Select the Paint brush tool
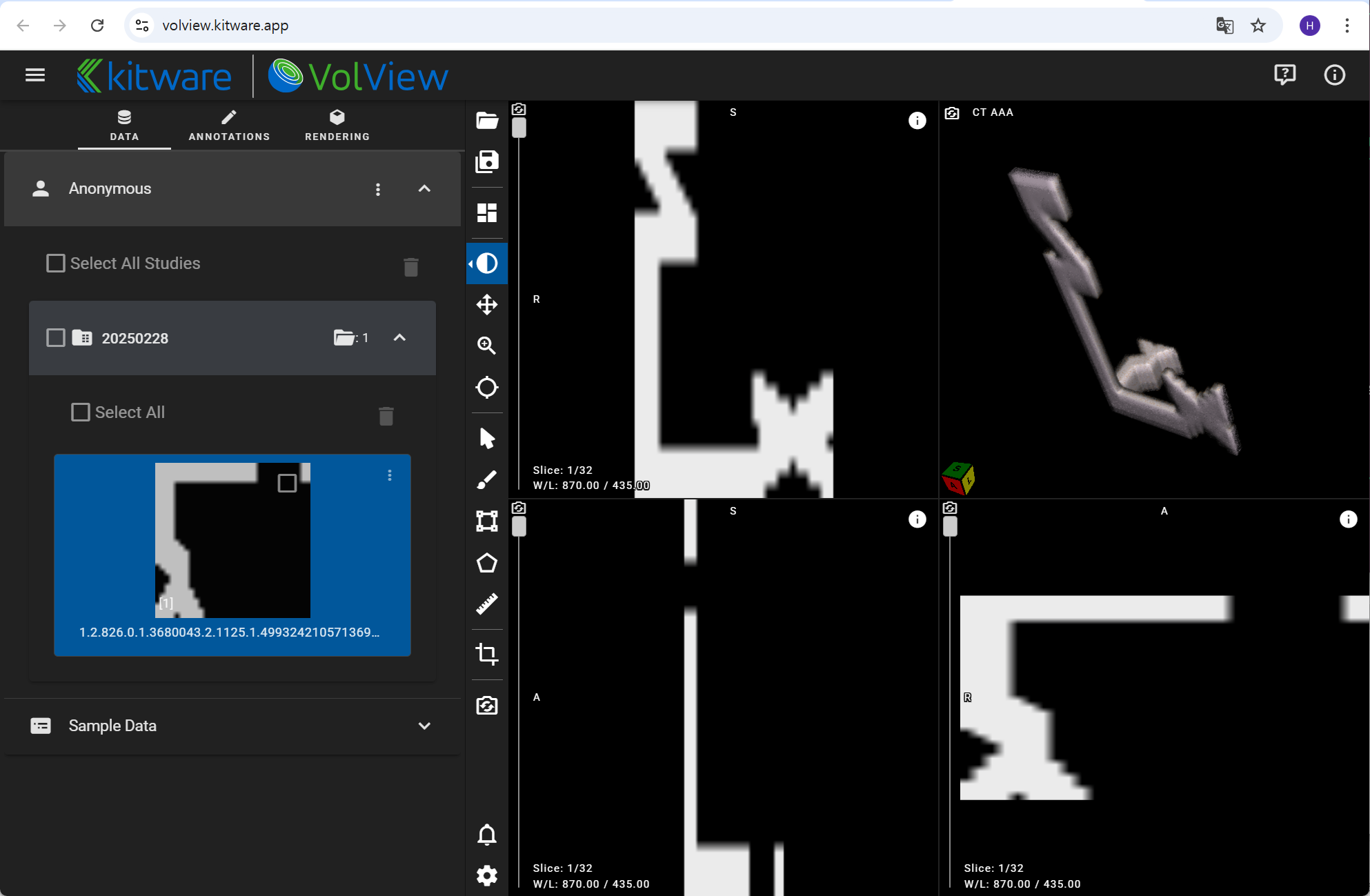 point(487,479)
